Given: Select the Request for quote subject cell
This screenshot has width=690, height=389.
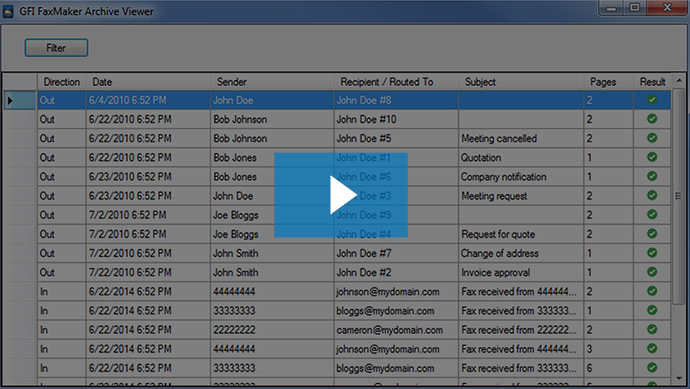Looking at the screenshot, I should tap(521, 234).
